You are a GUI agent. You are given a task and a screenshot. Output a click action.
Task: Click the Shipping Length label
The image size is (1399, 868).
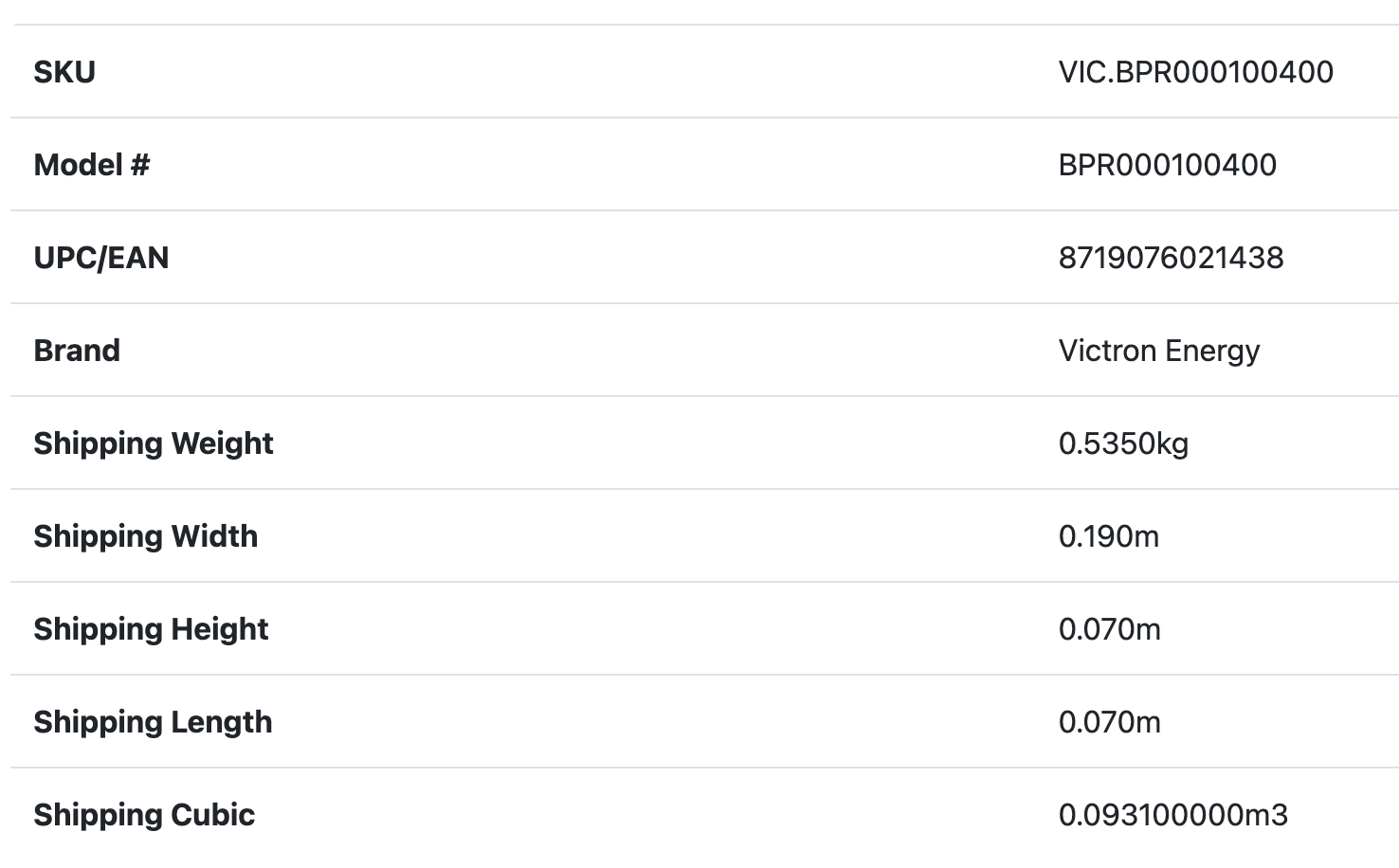(x=153, y=722)
